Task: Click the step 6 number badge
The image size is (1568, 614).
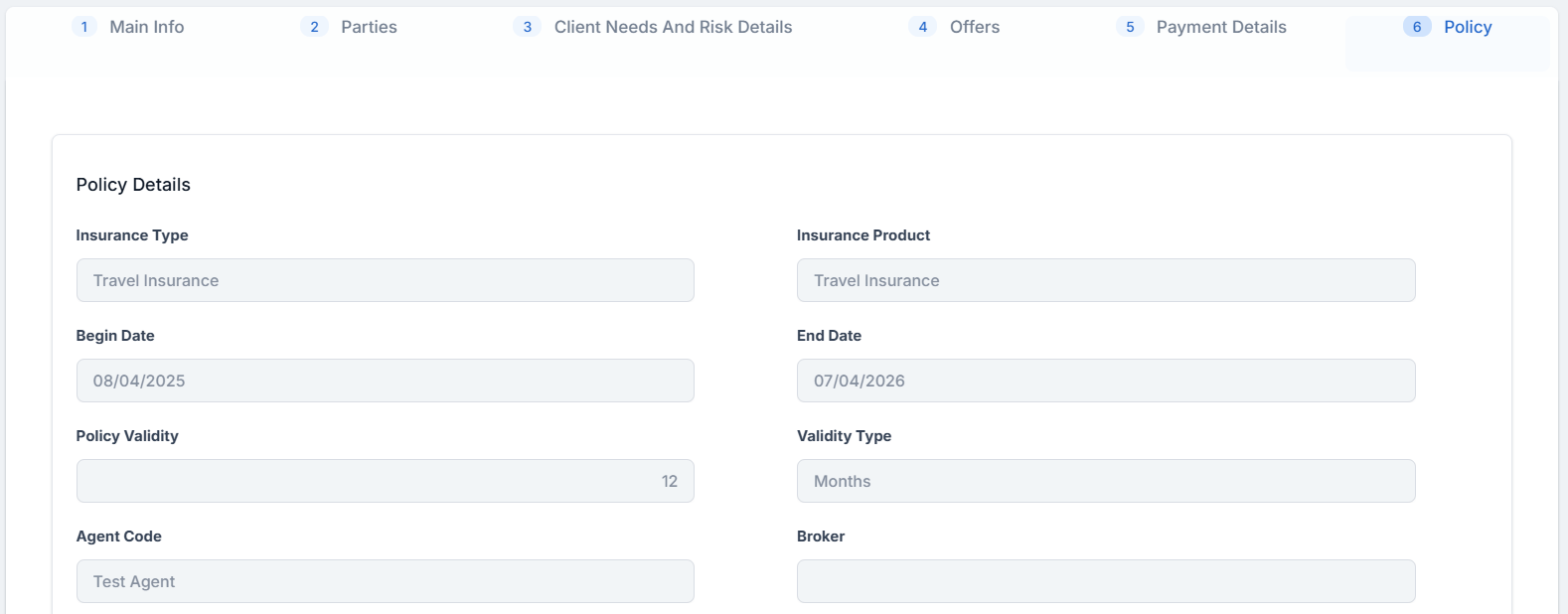Action: [1417, 27]
